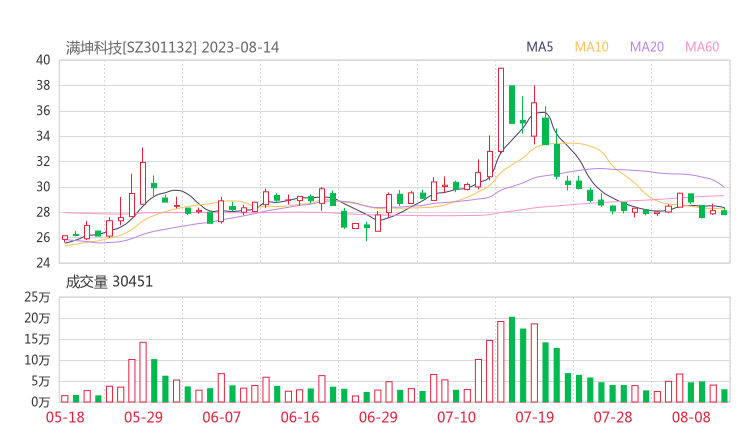The width and height of the screenshot is (740, 440).
Task: Click the 36 price axis label
Action: (x=43, y=111)
